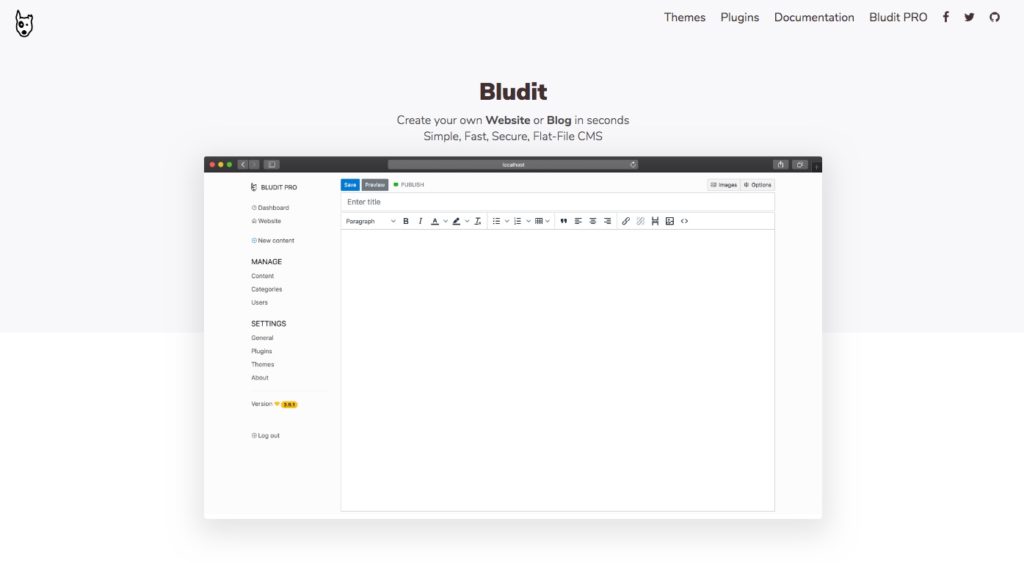Click the browser share icon
The width and height of the screenshot is (1024, 563).
pyautogui.click(x=780, y=165)
